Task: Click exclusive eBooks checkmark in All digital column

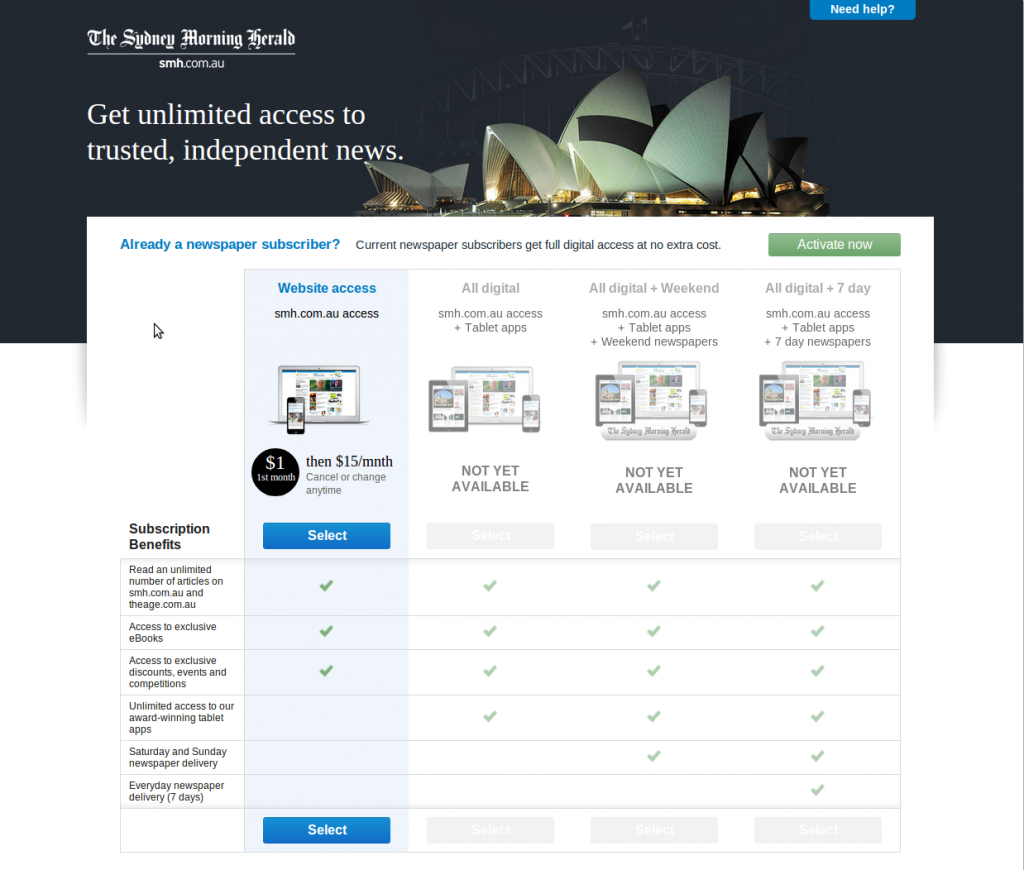Action: [x=490, y=631]
